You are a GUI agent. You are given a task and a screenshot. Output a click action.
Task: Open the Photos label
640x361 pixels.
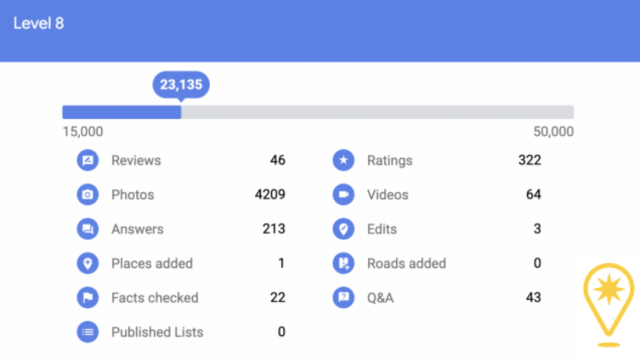(x=133, y=195)
